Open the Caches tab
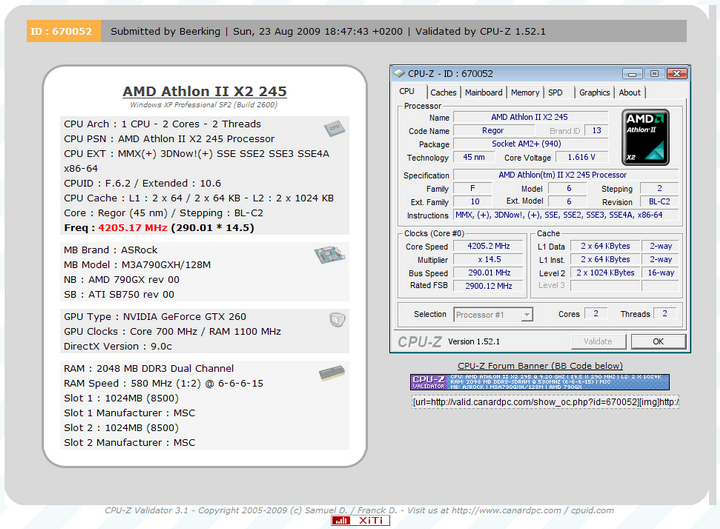The height and width of the screenshot is (529, 720). pyautogui.click(x=443, y=92)
